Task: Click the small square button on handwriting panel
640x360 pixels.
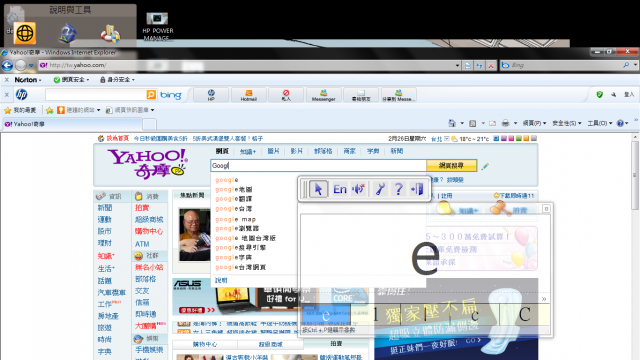Action: [x=546, y=209]
